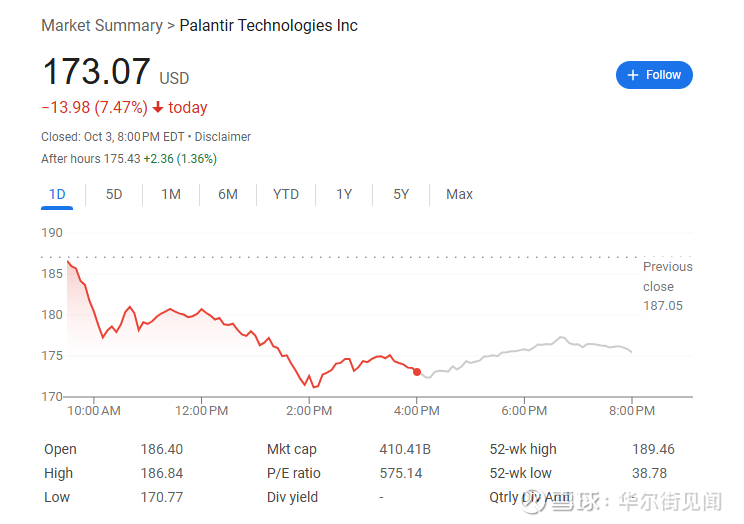Select the Max range tab
Viewport: 744px width, 524px height.
[x=459, y=194]
